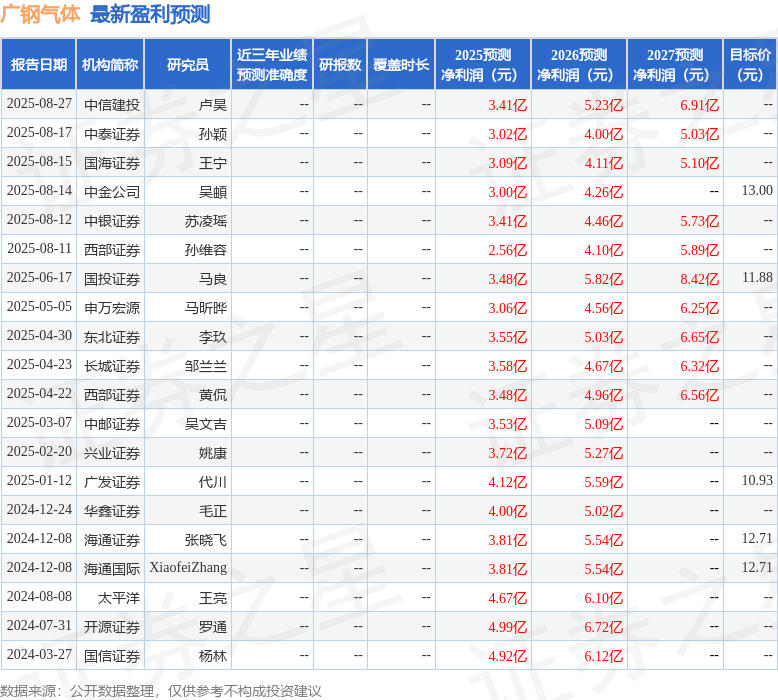This screenshot has width=778, height=700.
Task: Select the 中金公司 institution cell
Action: click(x=112, y=192)
